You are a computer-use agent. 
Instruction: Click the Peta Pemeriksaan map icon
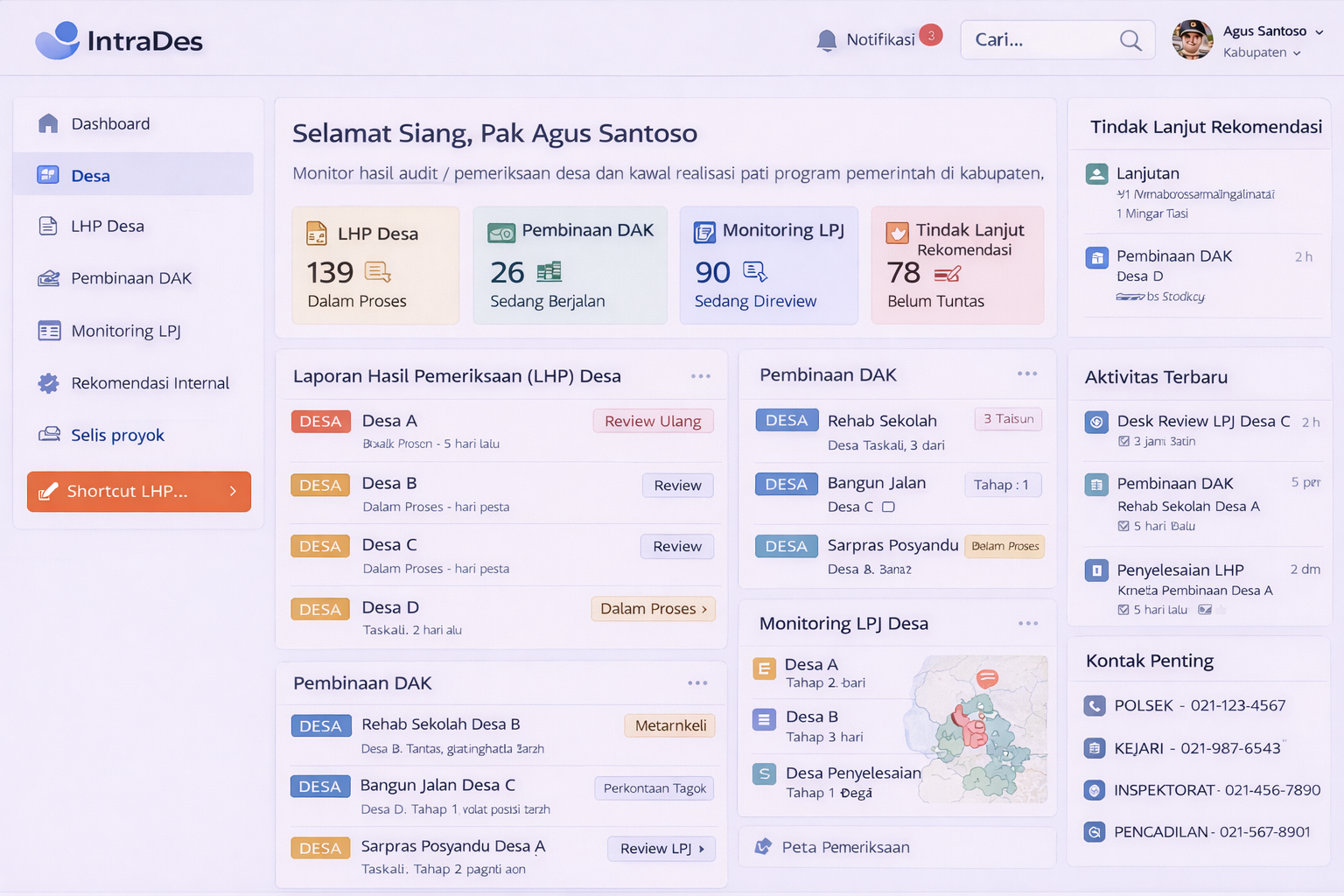(x=764, y=847)
